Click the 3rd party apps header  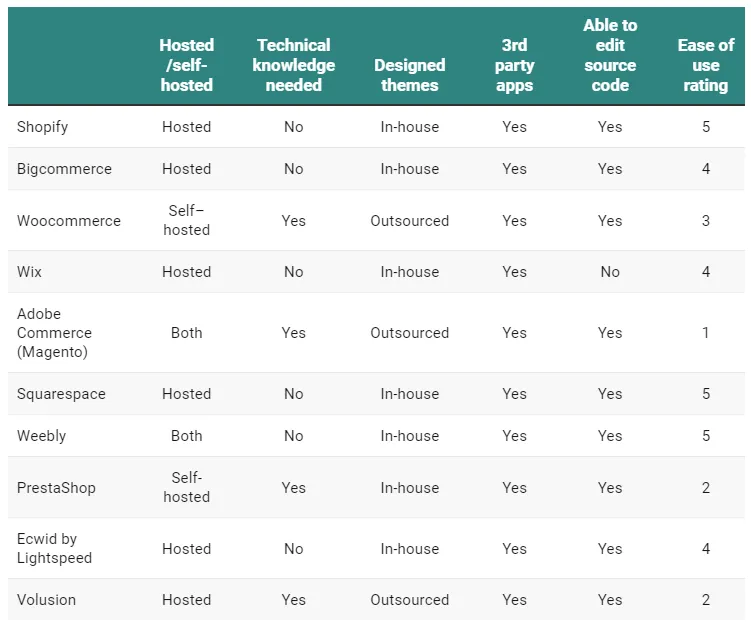pyautogui.click(x=514, y=65)
